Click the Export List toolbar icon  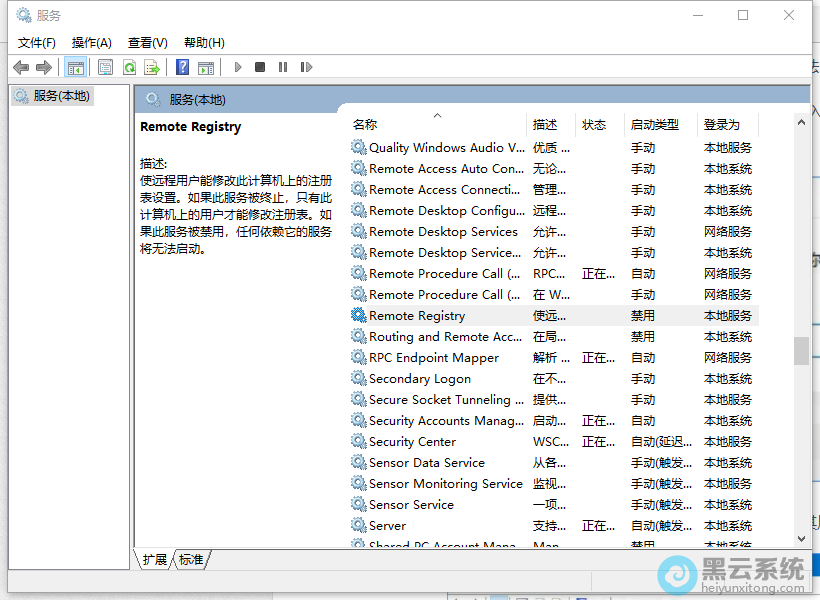tap(152, 67)
